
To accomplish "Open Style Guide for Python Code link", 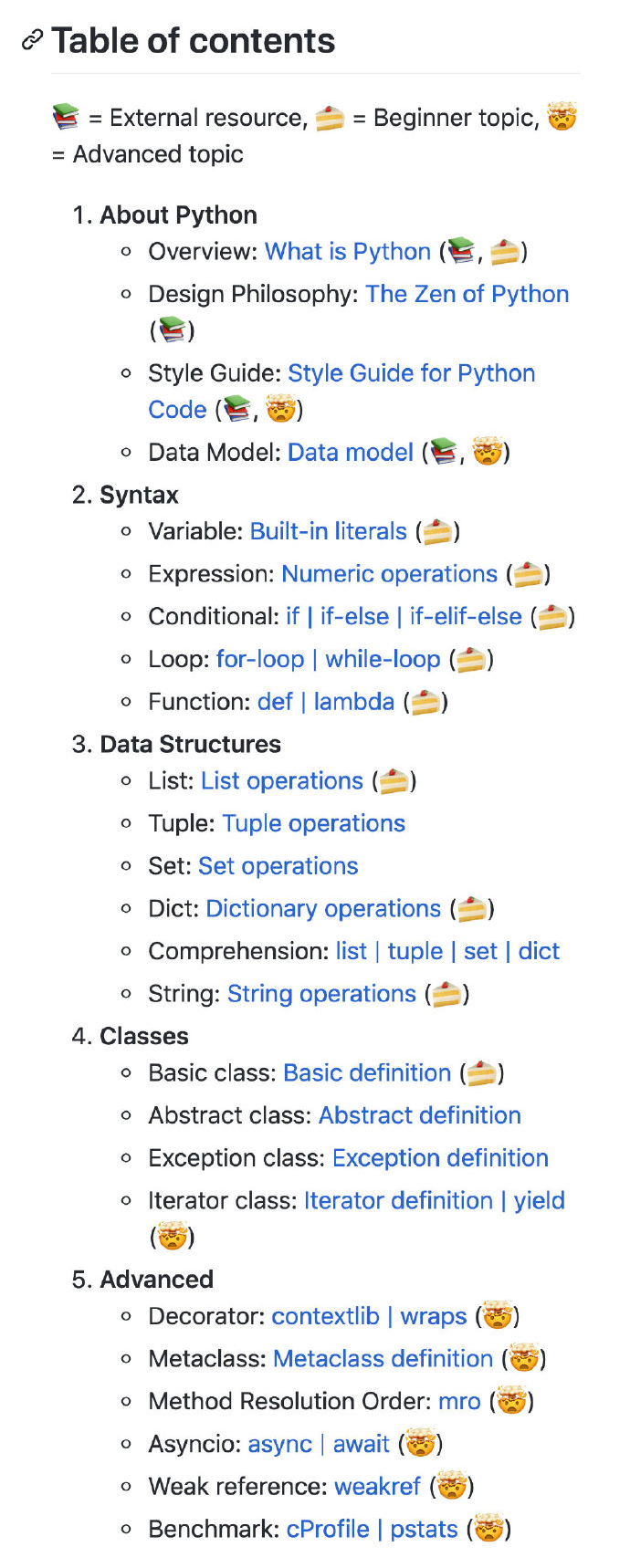I will 341,391.
